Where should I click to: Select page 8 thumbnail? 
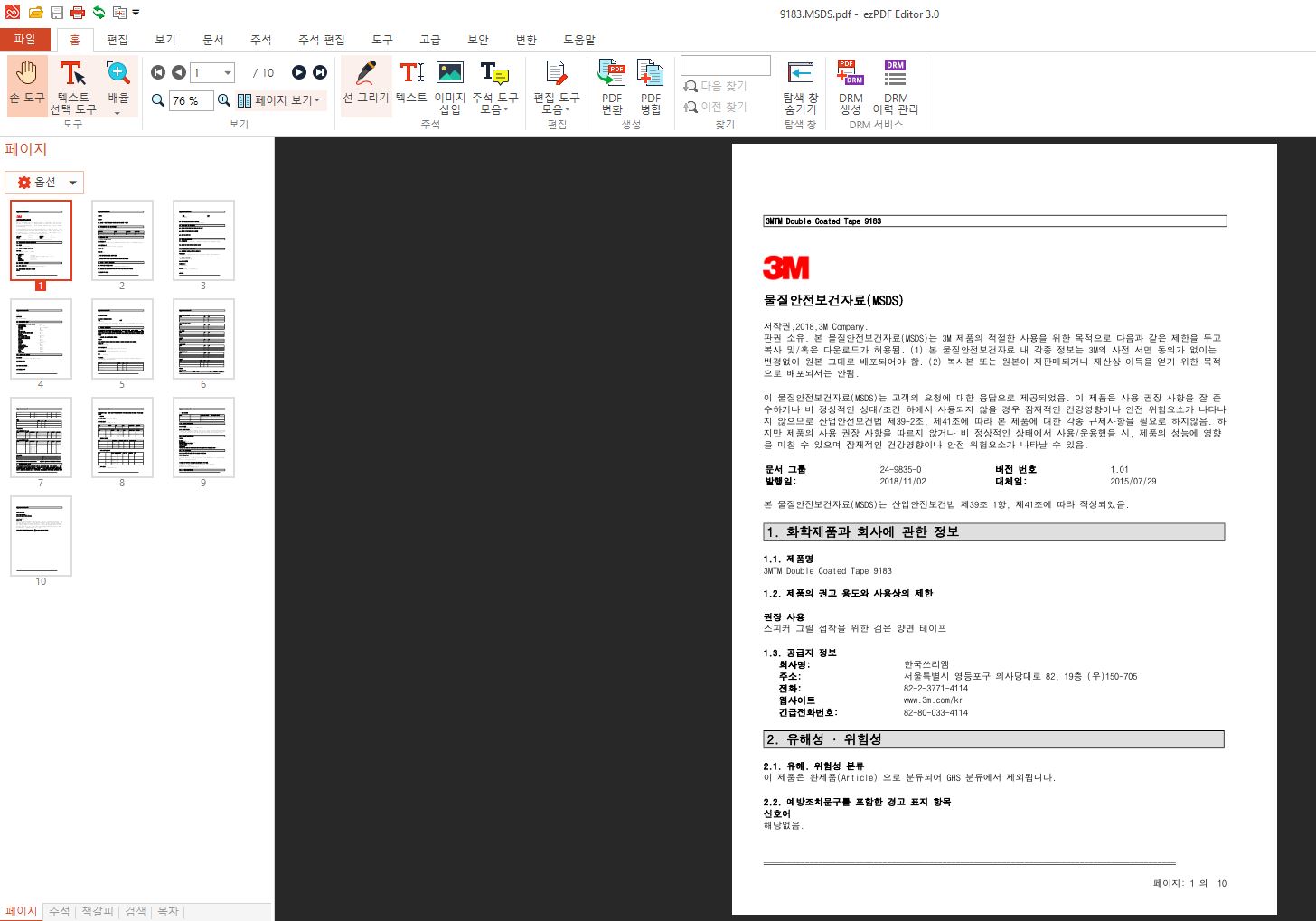pyautogui.click(x=122, y=437)
